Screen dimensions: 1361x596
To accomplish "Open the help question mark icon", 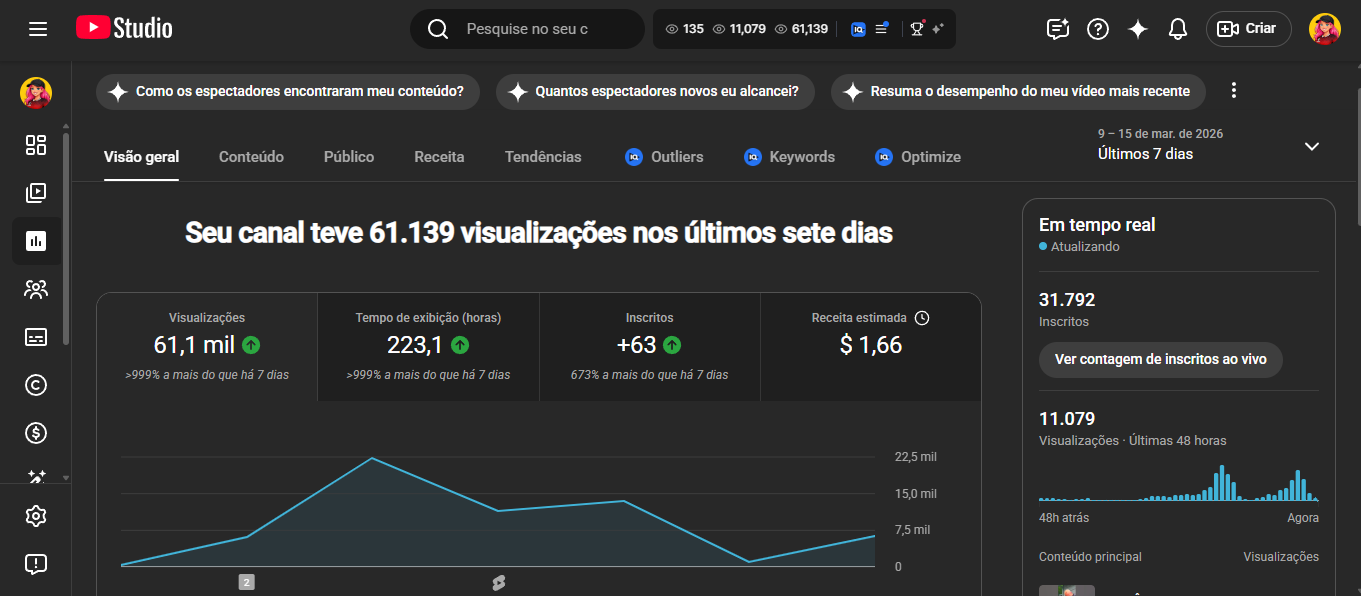I will [x=1098, y=29].
